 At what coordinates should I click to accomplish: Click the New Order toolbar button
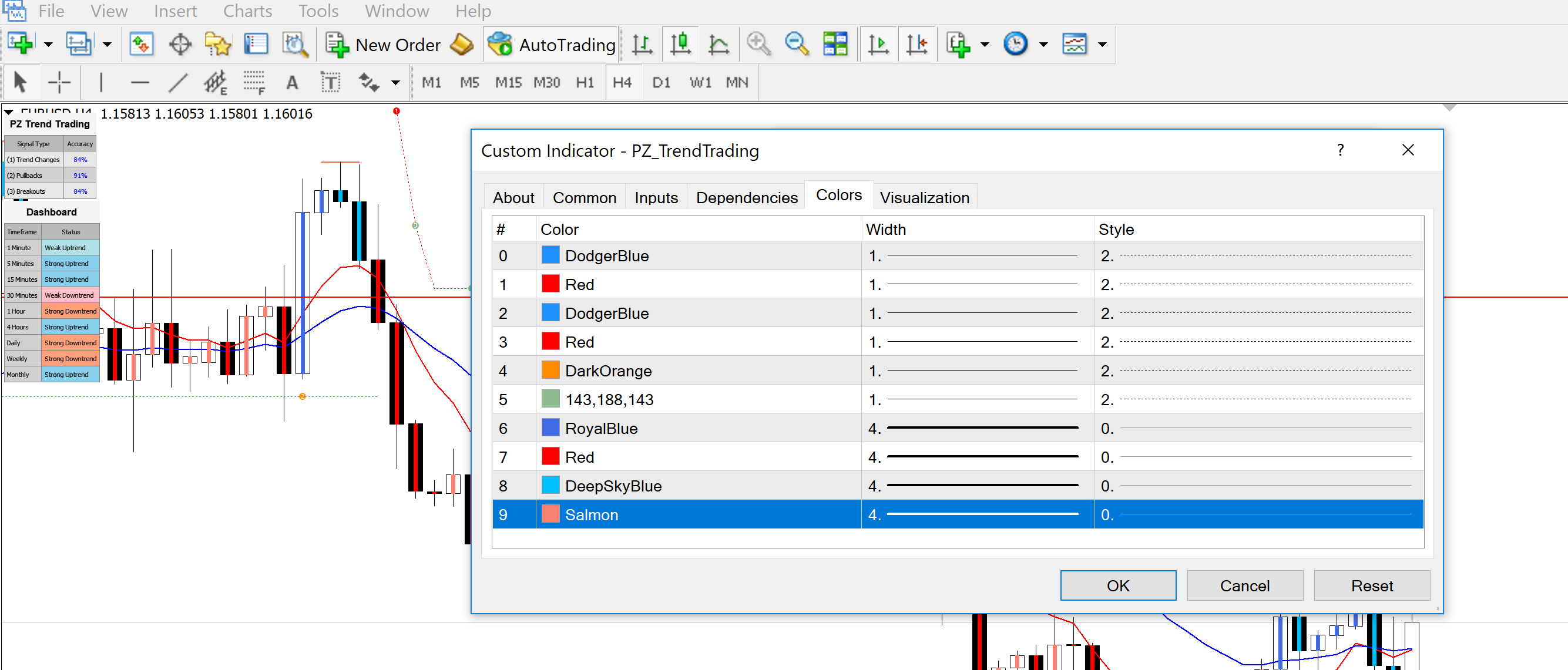pyautogui.click(x=383, y=45)
